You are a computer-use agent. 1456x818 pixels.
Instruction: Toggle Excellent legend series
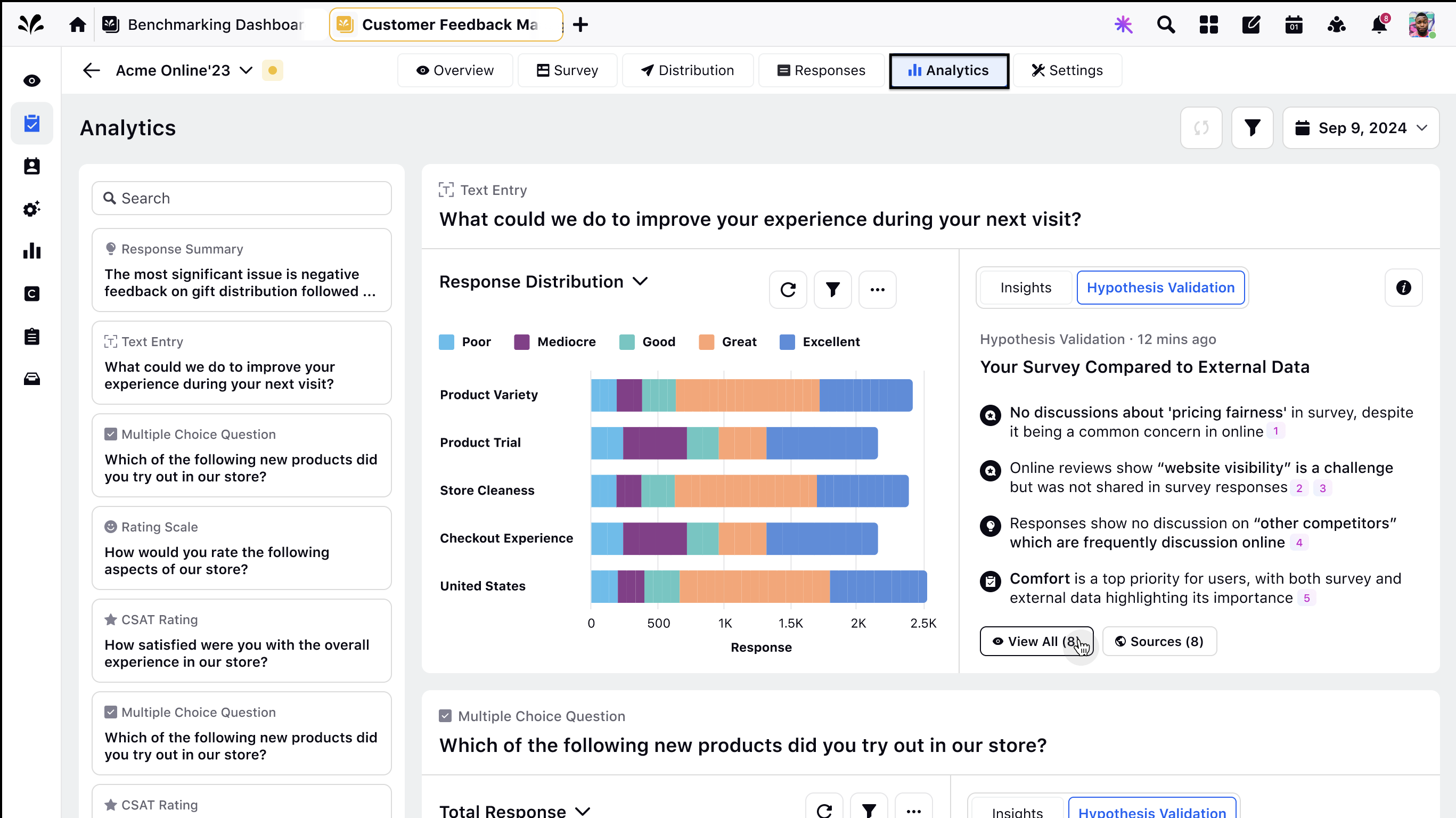point(820,342)
